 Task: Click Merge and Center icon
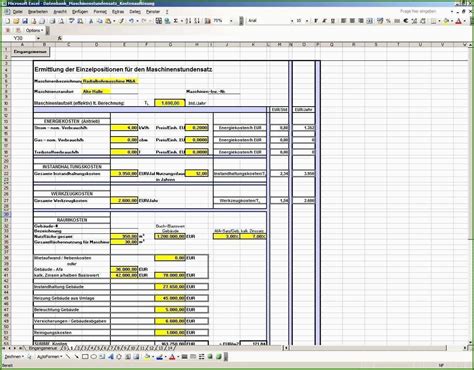click(x=369, y=21)
